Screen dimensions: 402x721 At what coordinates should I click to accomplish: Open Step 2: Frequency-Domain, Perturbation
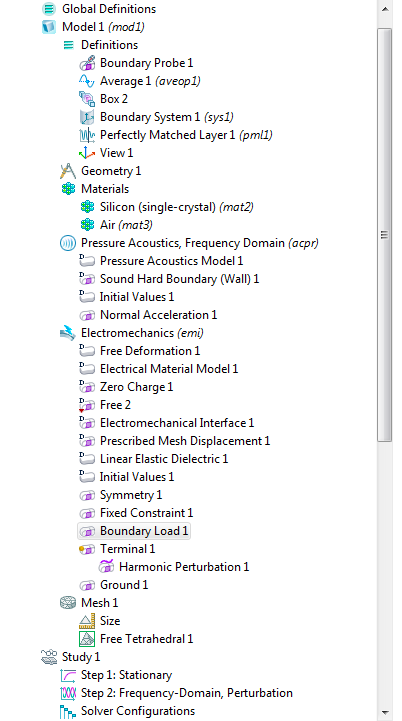[x=187, y=693]
